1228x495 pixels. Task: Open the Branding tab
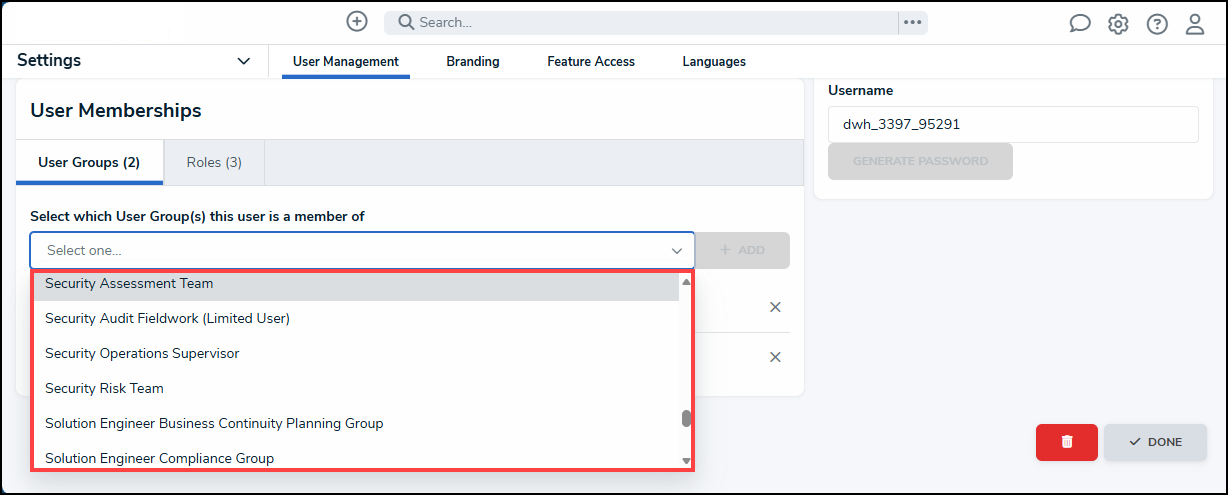(473, 61)
